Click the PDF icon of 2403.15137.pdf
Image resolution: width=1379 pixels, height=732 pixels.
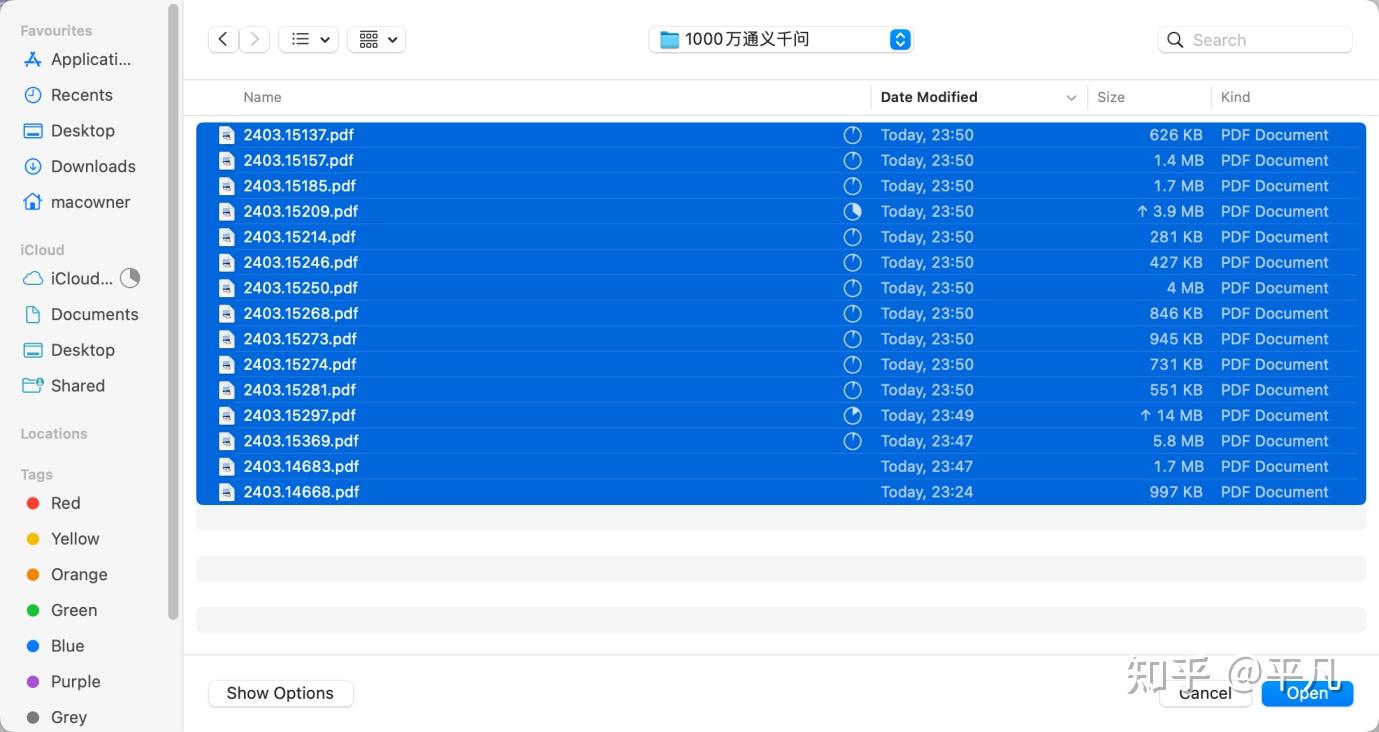[227, 135]
